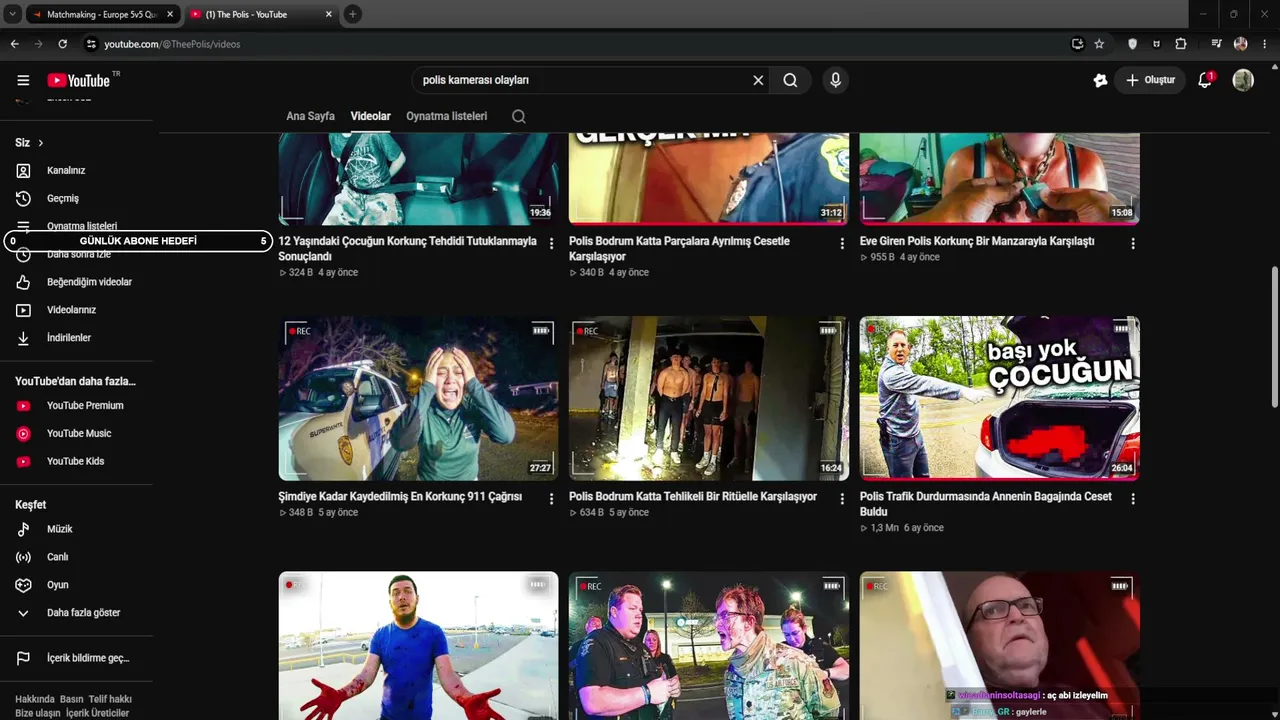The image size is (1280, 720).
Task: Open title Eve Giren Polis Korkunç Bir Manzarayla Karşılaştı
Action: tap(977, 241)
